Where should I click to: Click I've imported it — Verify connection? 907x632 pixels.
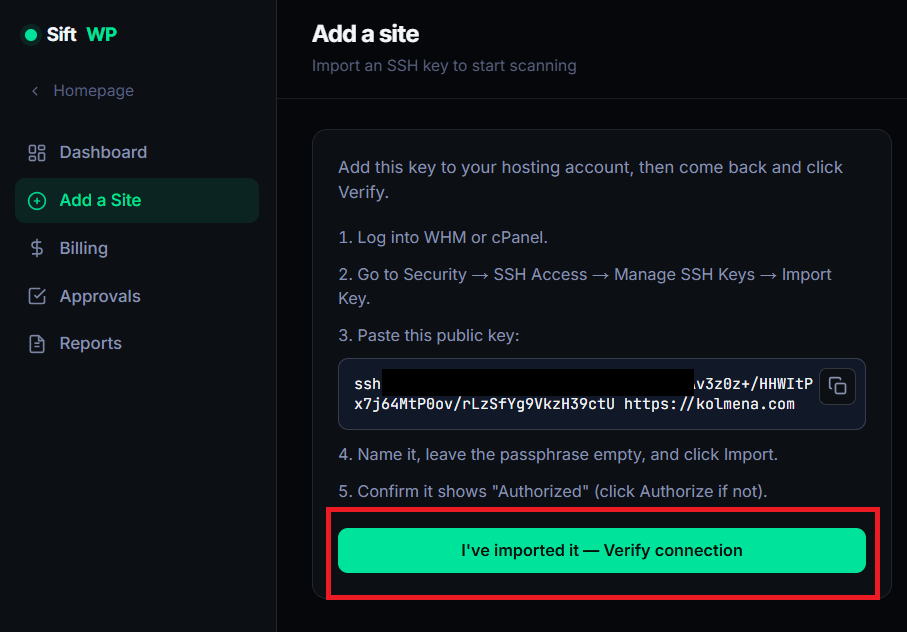tap(602, 550)
